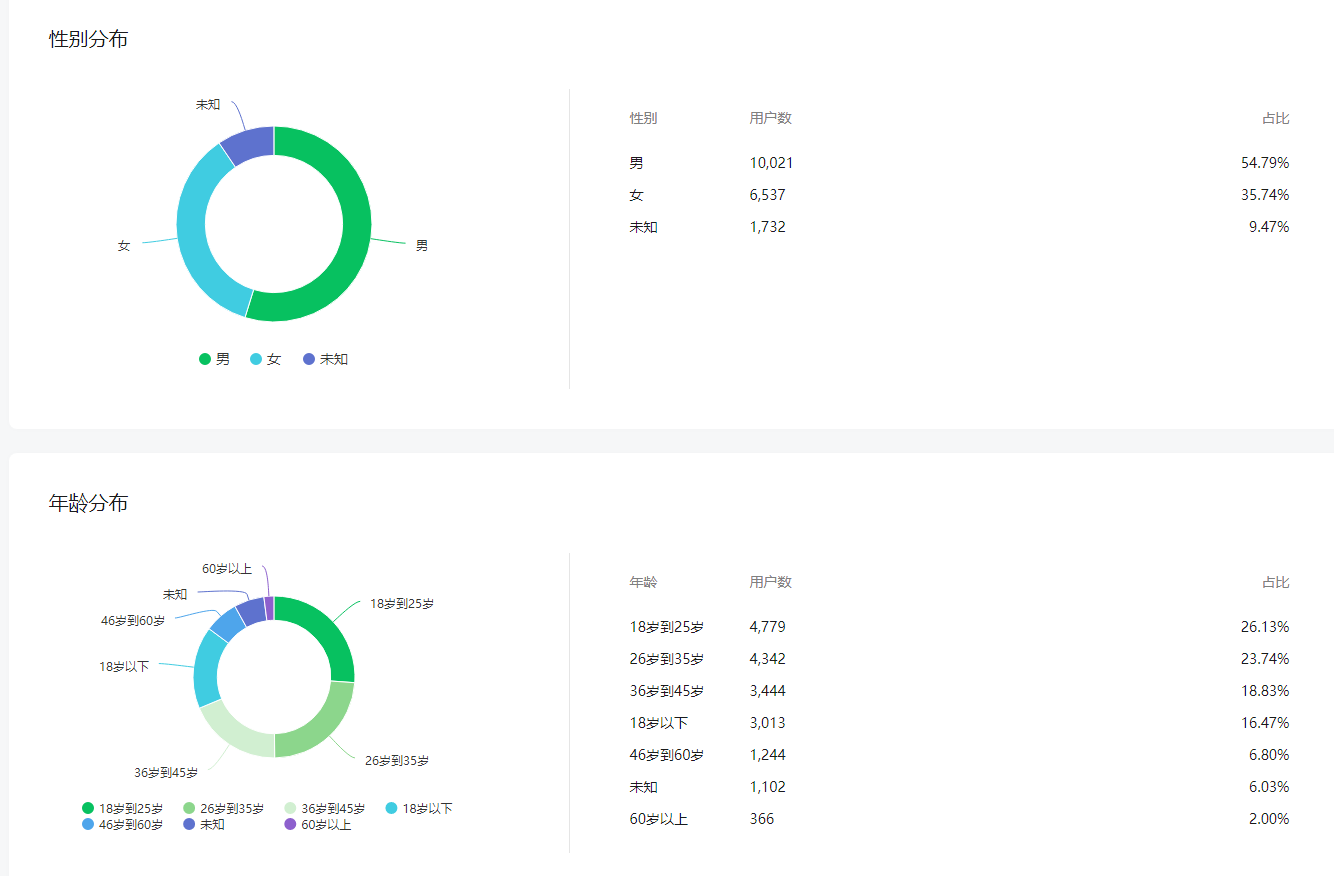Click the percentage 54.79%
Image resolution: width=1334 pixels, height=876 pixels.
point(1265,163)
